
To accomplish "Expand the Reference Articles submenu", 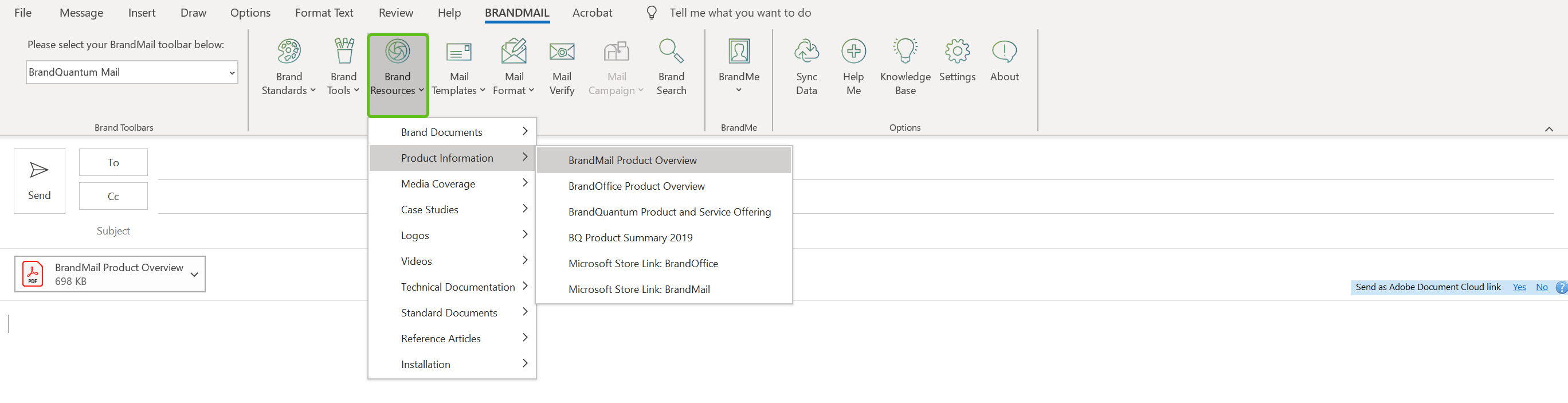I will click(452, 338).
